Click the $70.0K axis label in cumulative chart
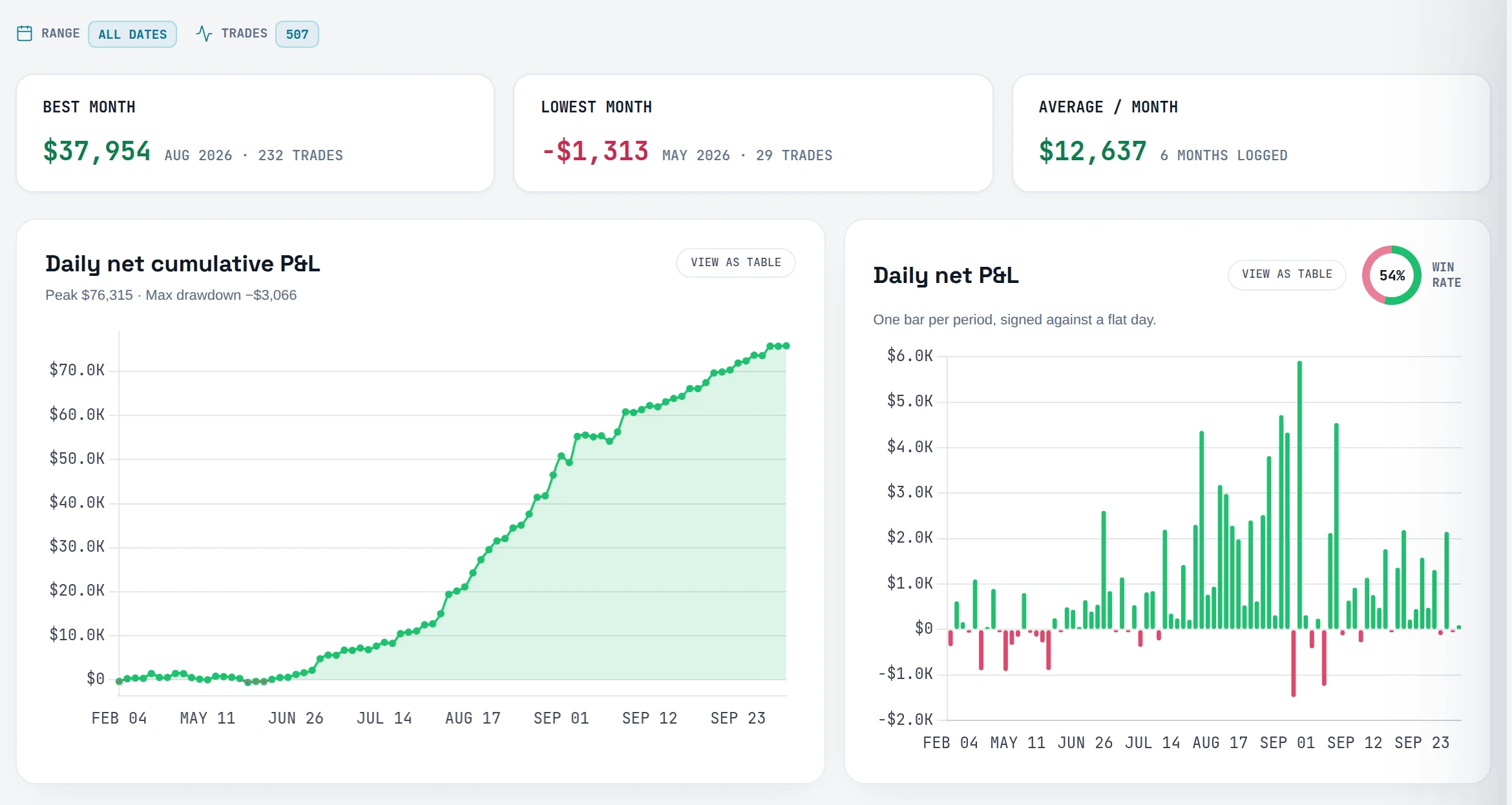The image size is (1512, 805). [x=77, y=370]
